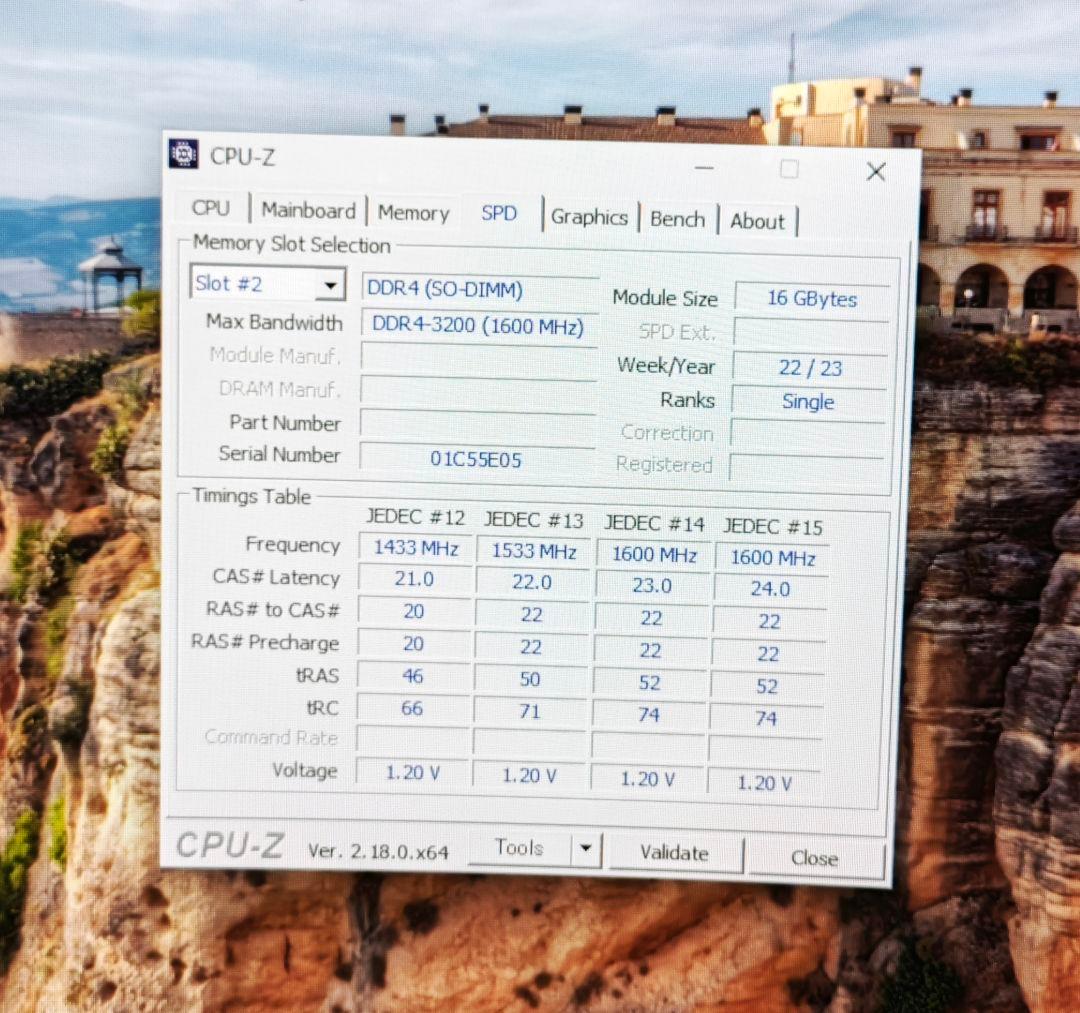Click the tRAS value 46
Viewport: 1080px width, 1013px height.
413,676
